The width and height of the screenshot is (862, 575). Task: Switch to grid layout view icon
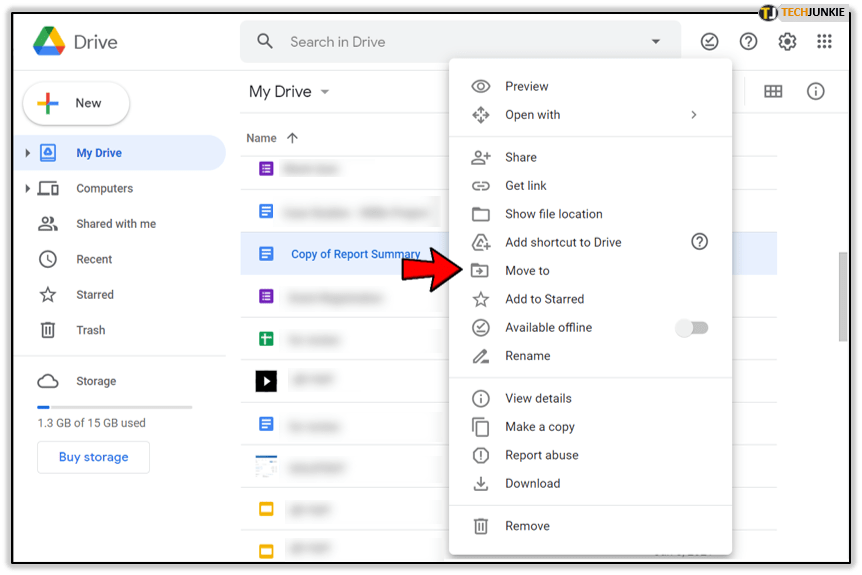coord(773,91)
